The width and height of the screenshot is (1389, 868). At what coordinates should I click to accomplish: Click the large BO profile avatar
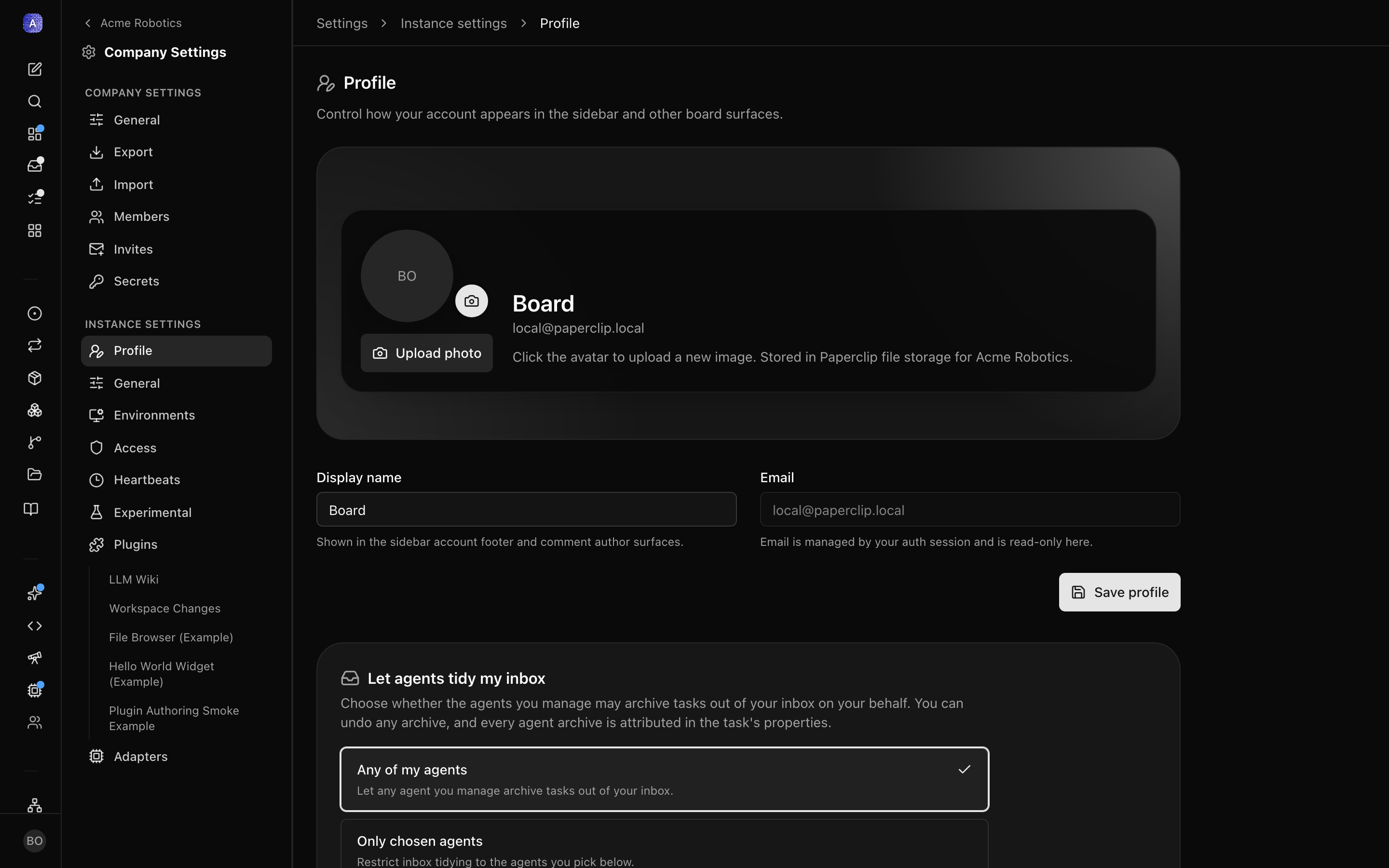pyautogui.click(x=407, y=276)
